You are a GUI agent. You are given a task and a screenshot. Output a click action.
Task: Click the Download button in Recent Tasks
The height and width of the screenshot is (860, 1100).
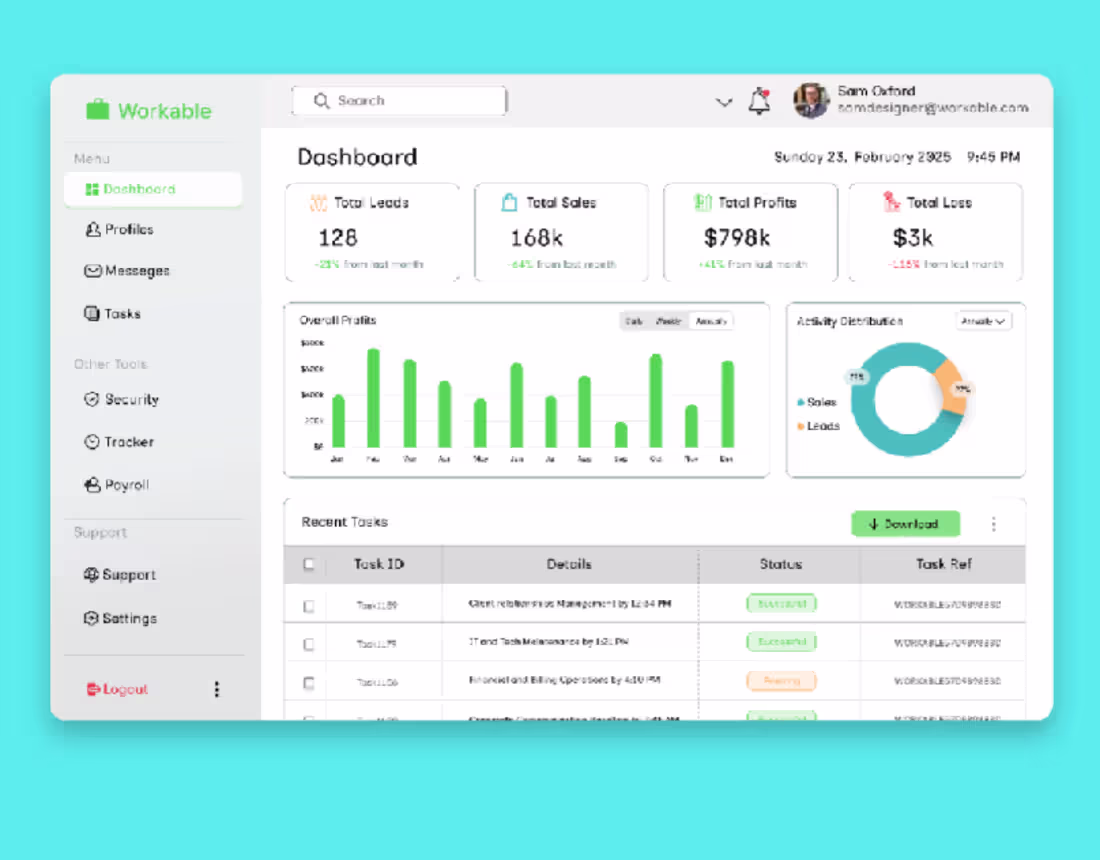(905, 523)
